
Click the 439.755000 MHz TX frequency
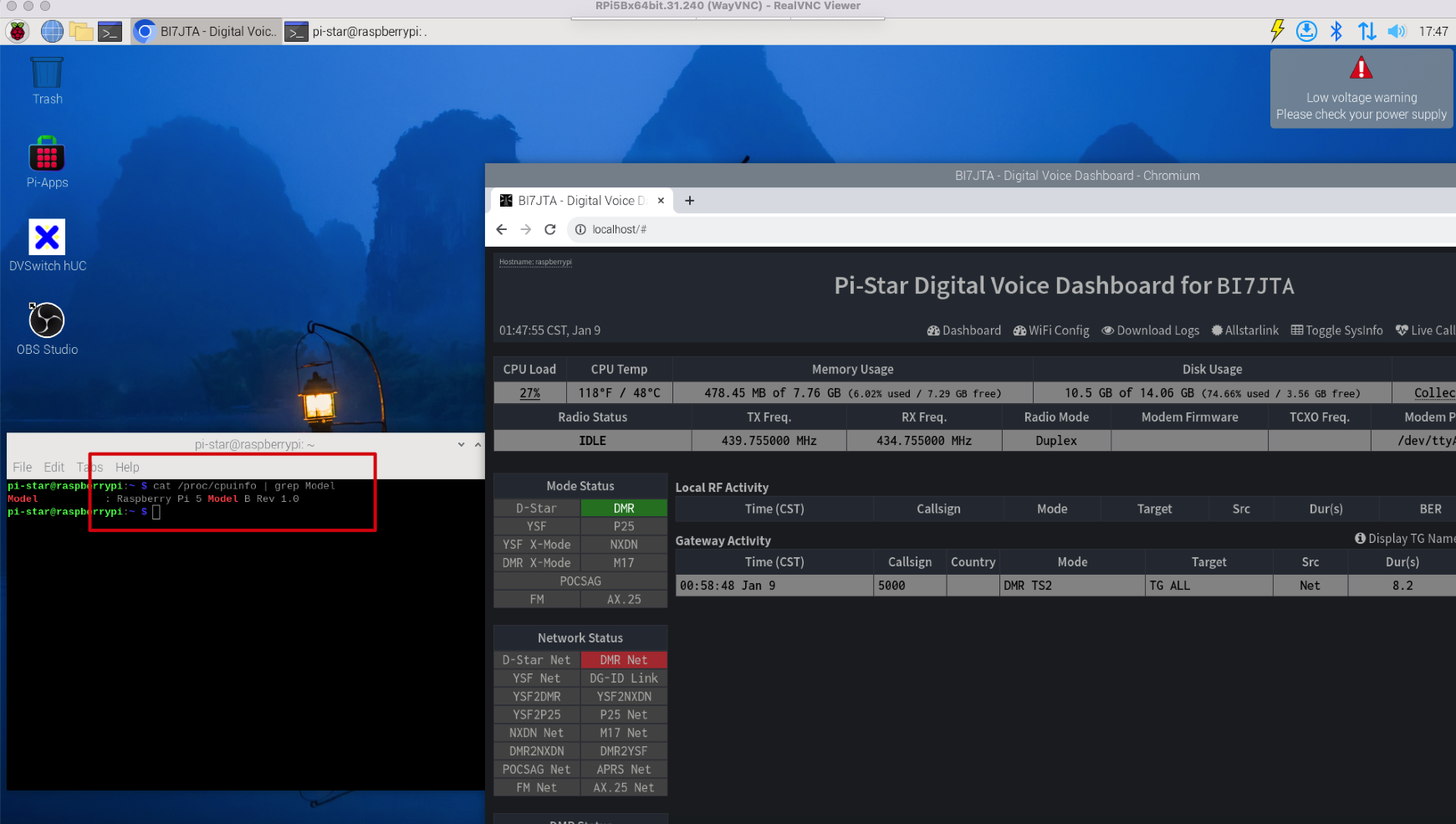click(x=769, y=441)
